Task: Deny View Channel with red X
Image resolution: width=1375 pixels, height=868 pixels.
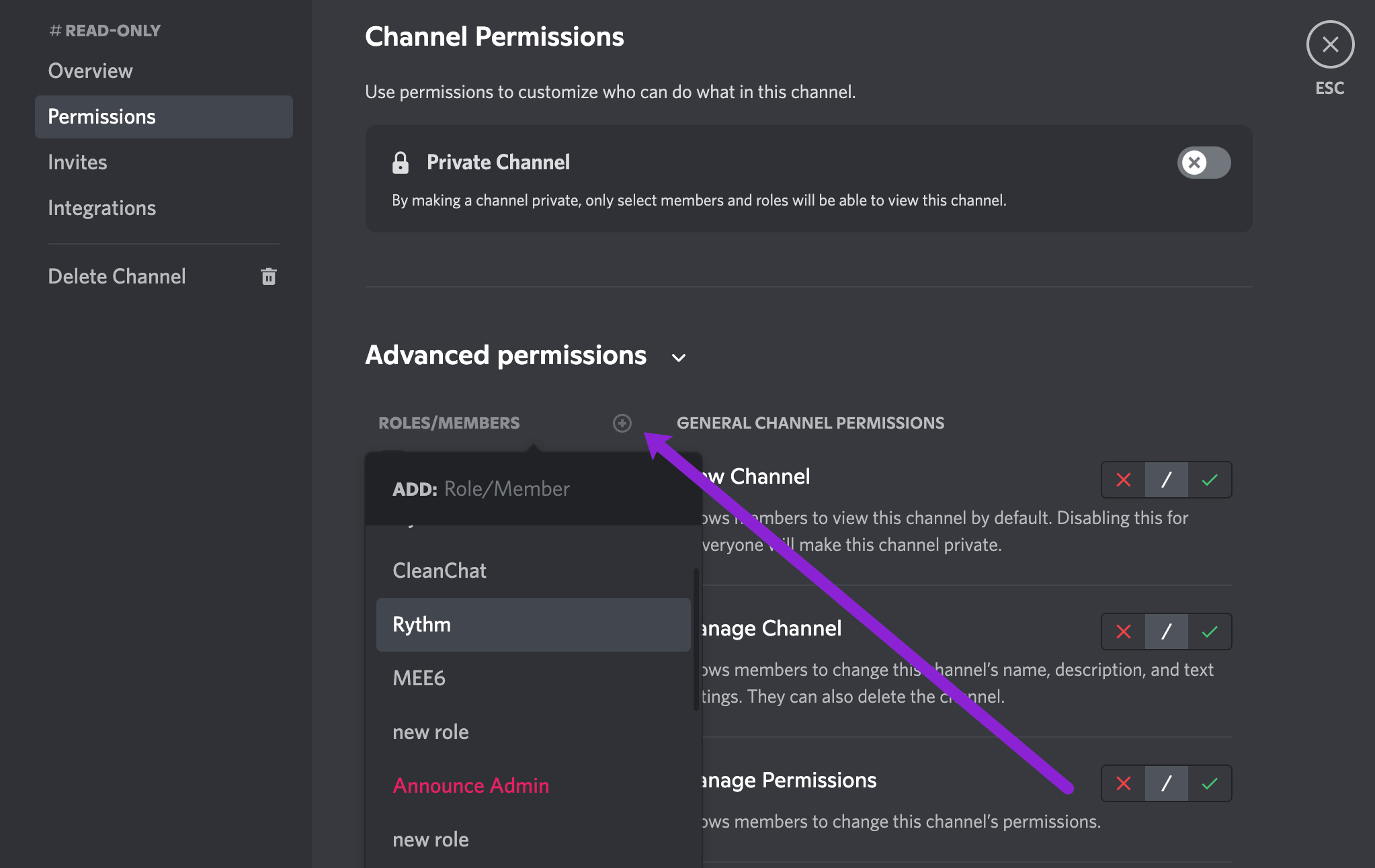Action: tap(1123, 480)
